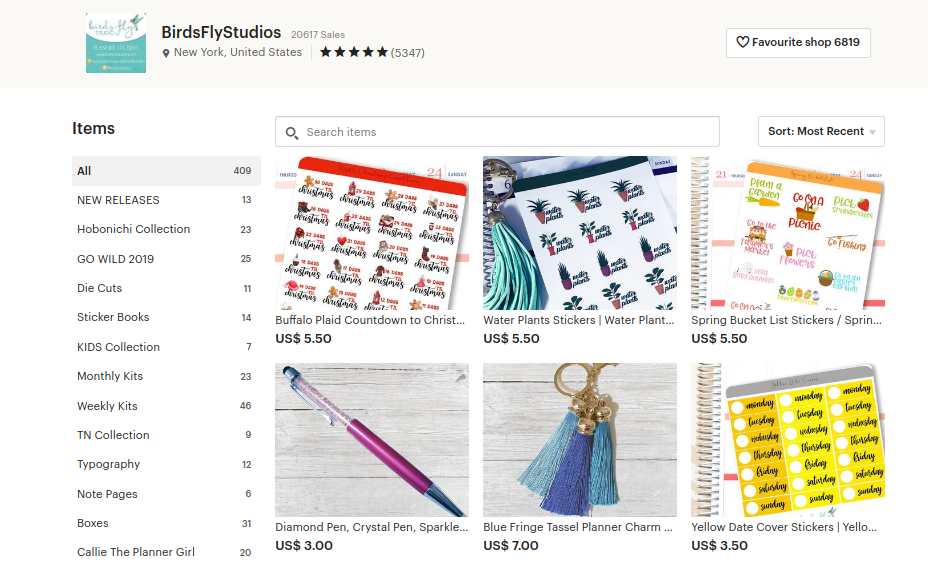Favourite shop 6819 button
This screenshot has width=928, height=564.
[798, 43]
